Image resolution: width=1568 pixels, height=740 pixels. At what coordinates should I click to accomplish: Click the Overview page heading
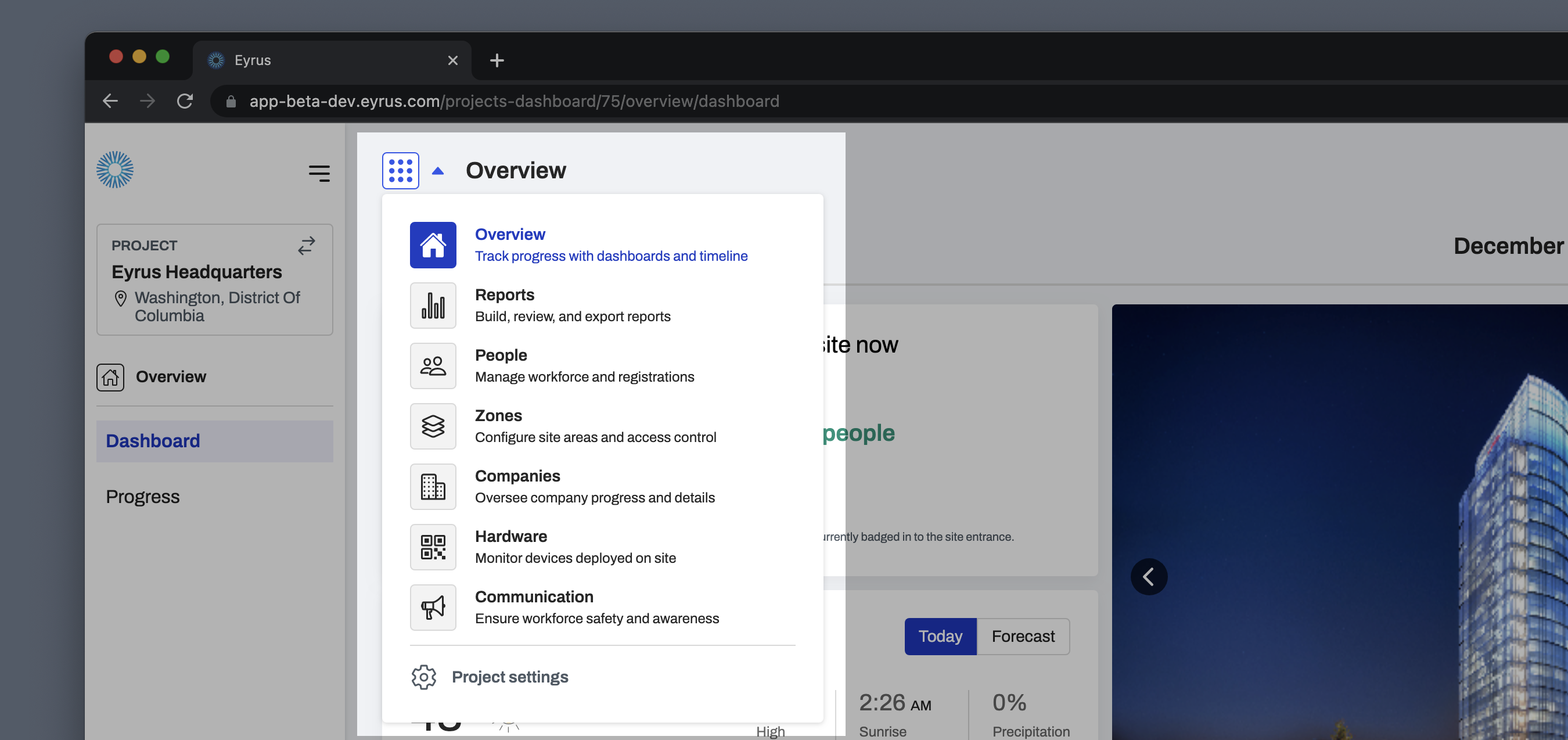pos(516,171)
